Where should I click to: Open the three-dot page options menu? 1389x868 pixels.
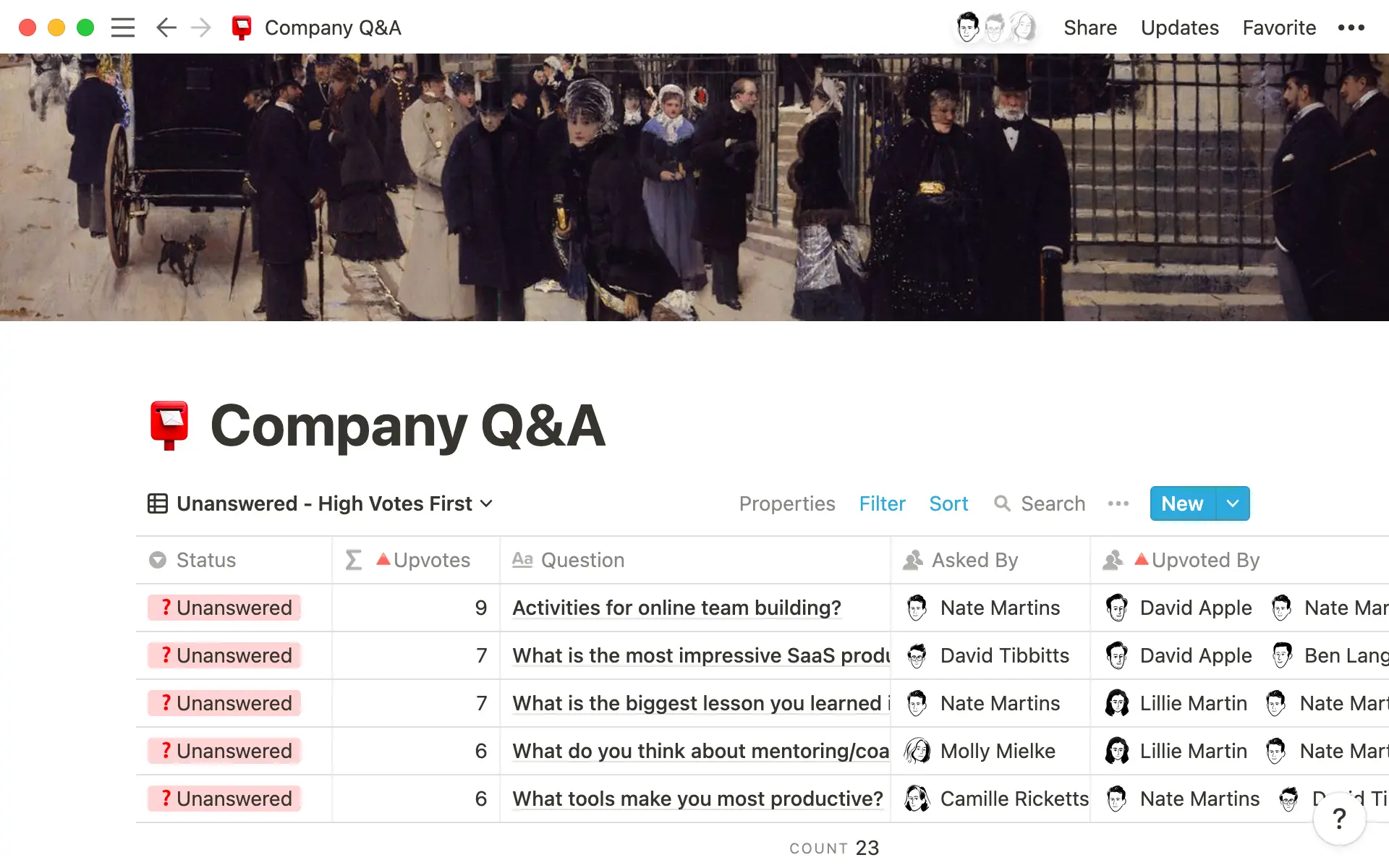1351,27
